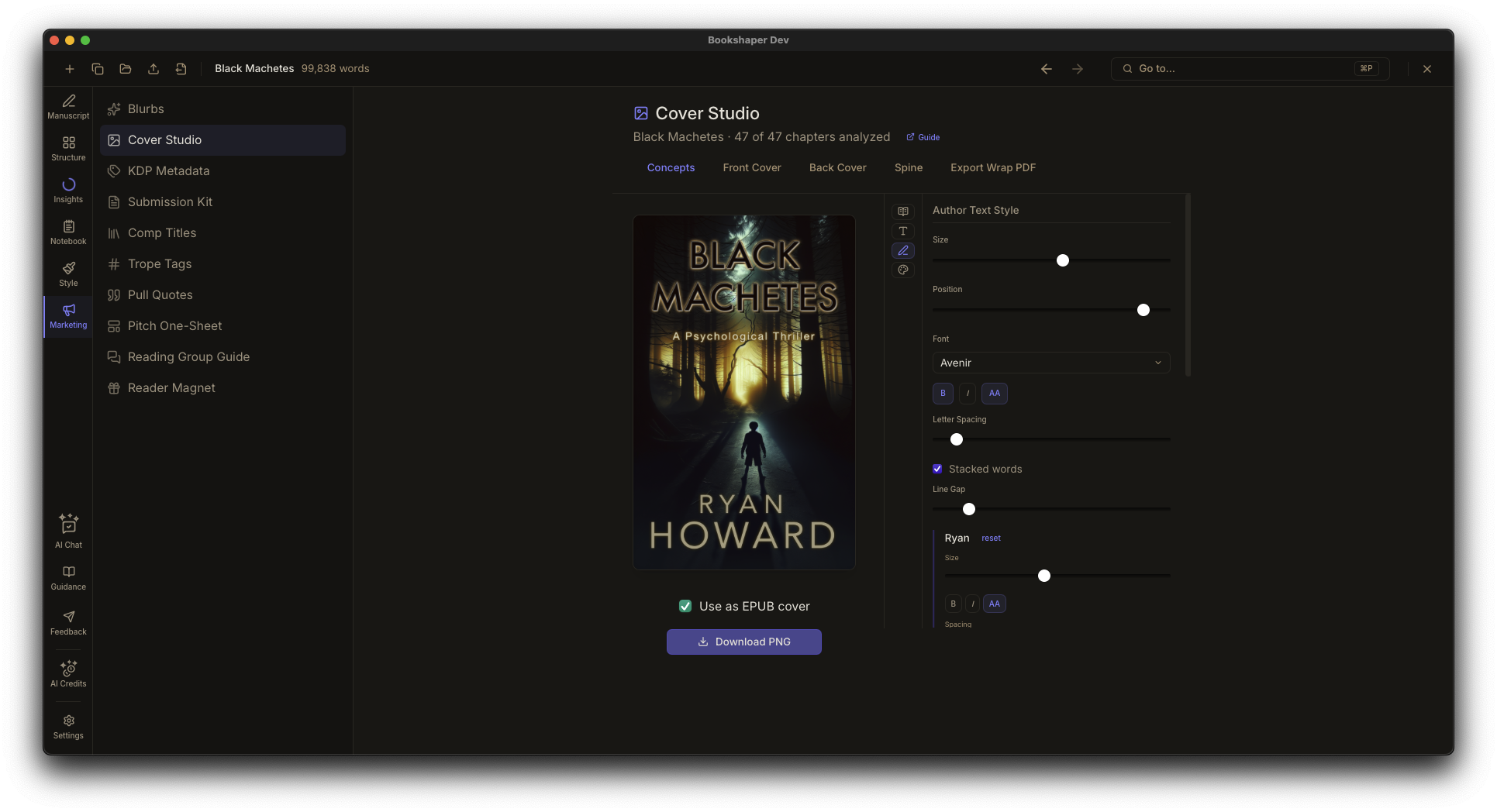The width and height of the screenshot is (1497, 812).
Task: Open the Avenir font dropdown
Action: pyautogui.click(x=1051, y=363)
